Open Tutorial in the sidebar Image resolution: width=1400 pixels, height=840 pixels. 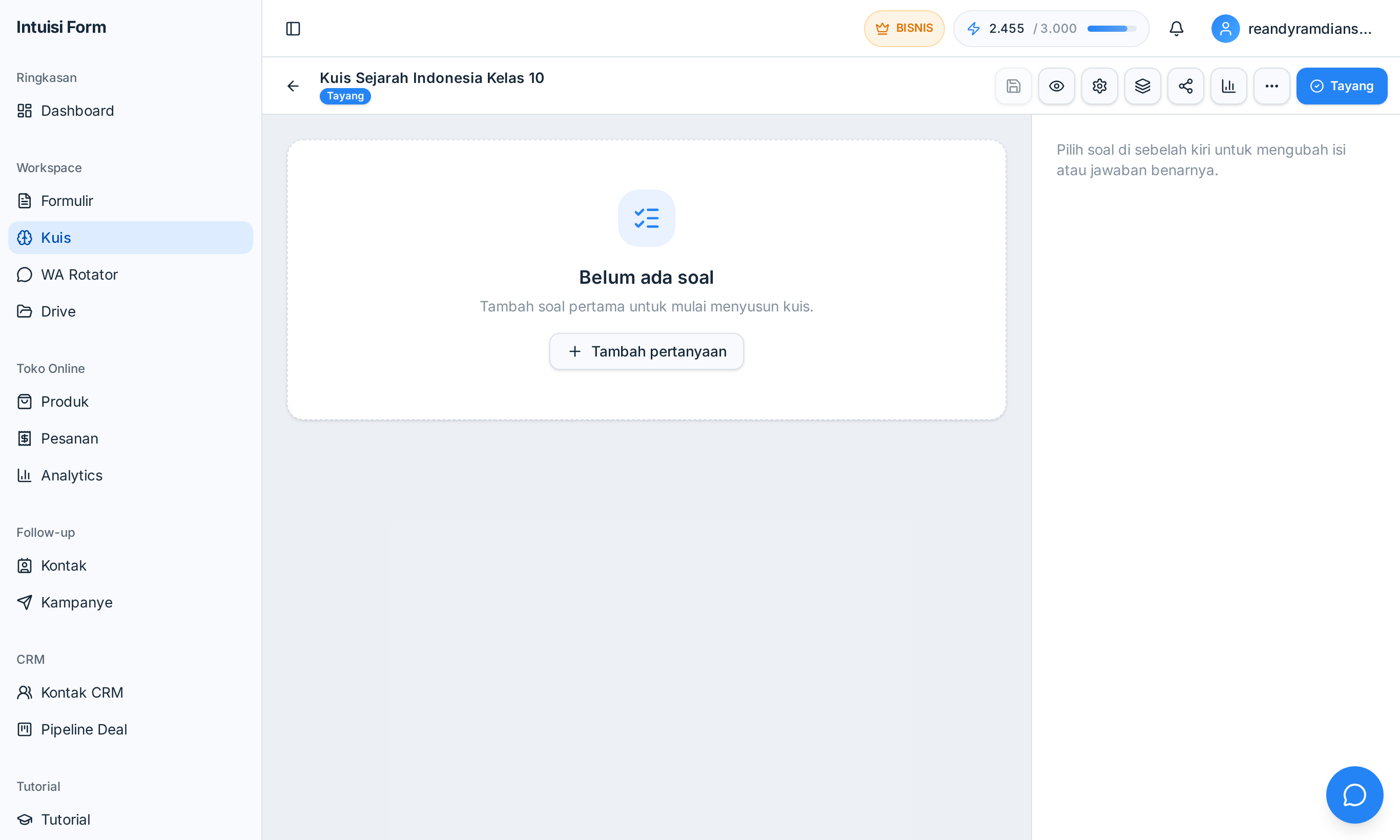click(x=131, y=819)
